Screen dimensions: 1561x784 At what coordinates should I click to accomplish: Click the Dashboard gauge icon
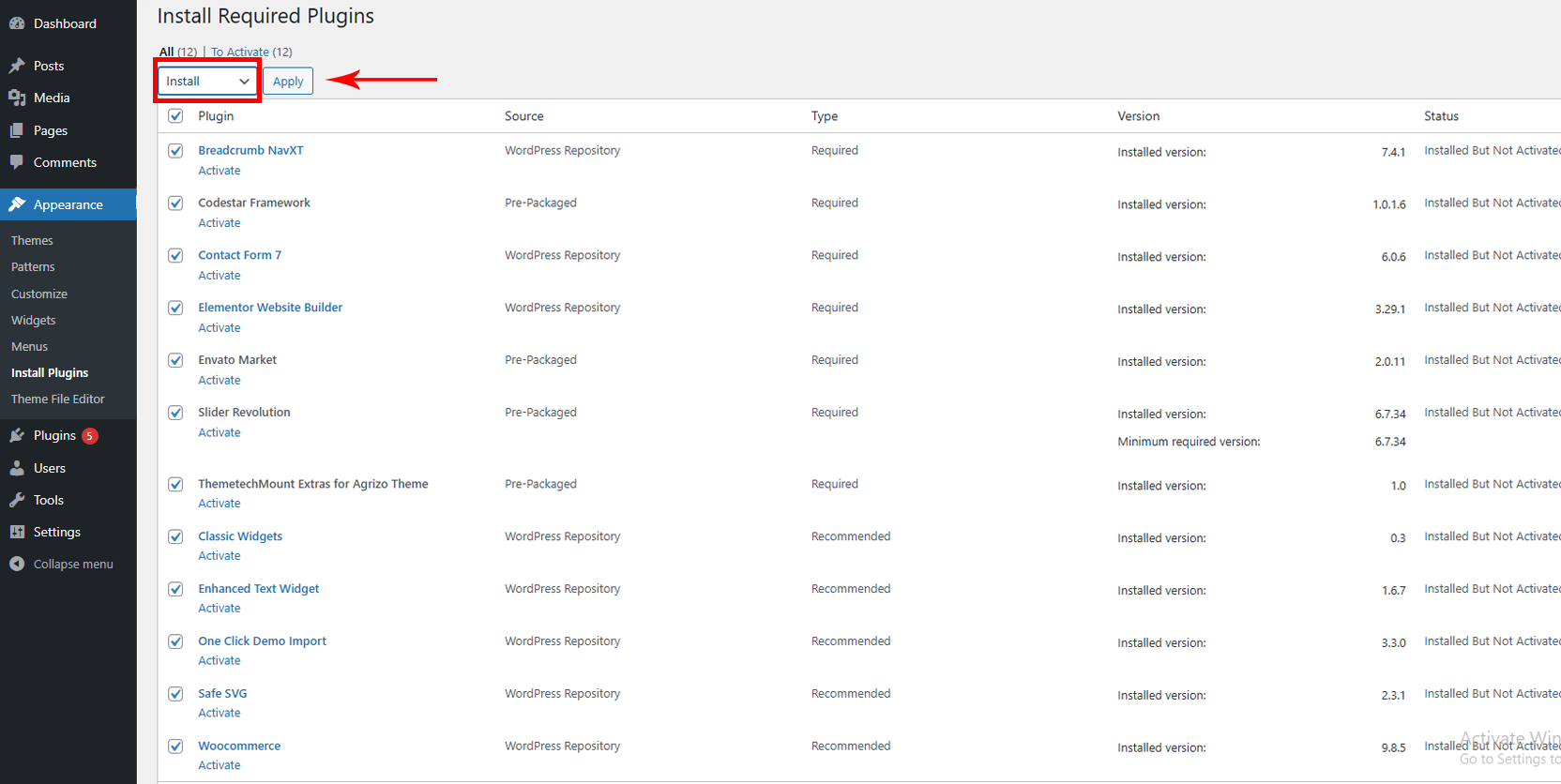(x=17, y=23)
